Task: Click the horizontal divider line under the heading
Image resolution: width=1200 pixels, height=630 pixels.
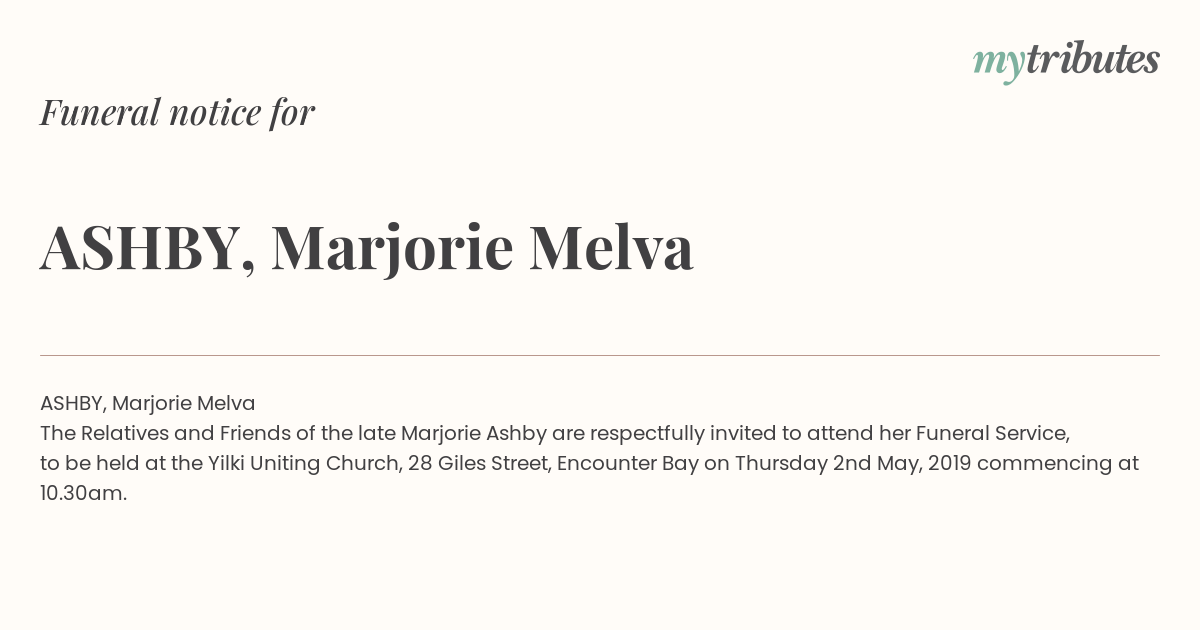Action: (600, 355)
